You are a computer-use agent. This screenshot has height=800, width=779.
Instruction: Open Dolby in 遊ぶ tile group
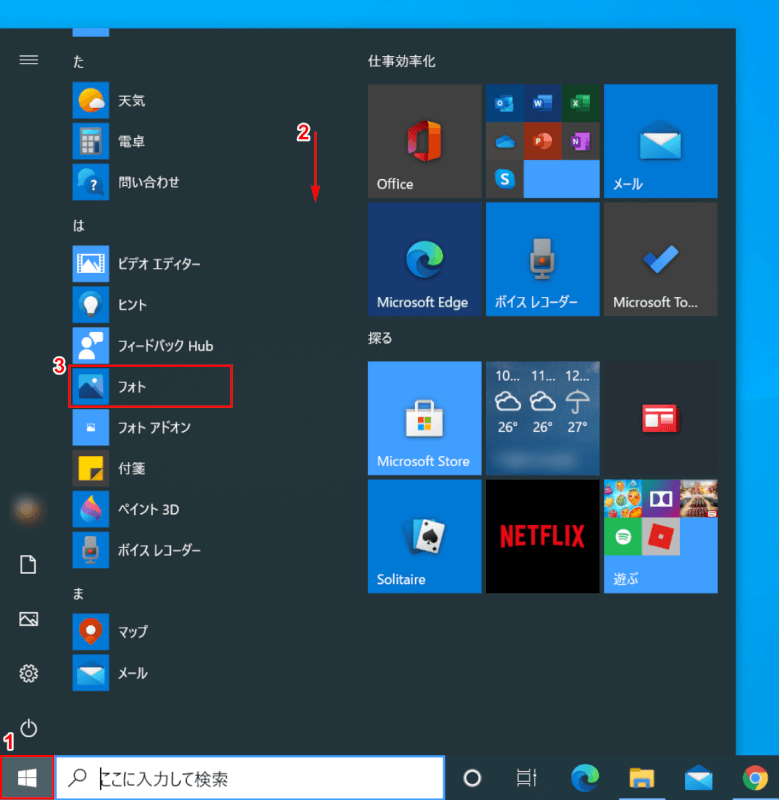click(x=661, y=498)
